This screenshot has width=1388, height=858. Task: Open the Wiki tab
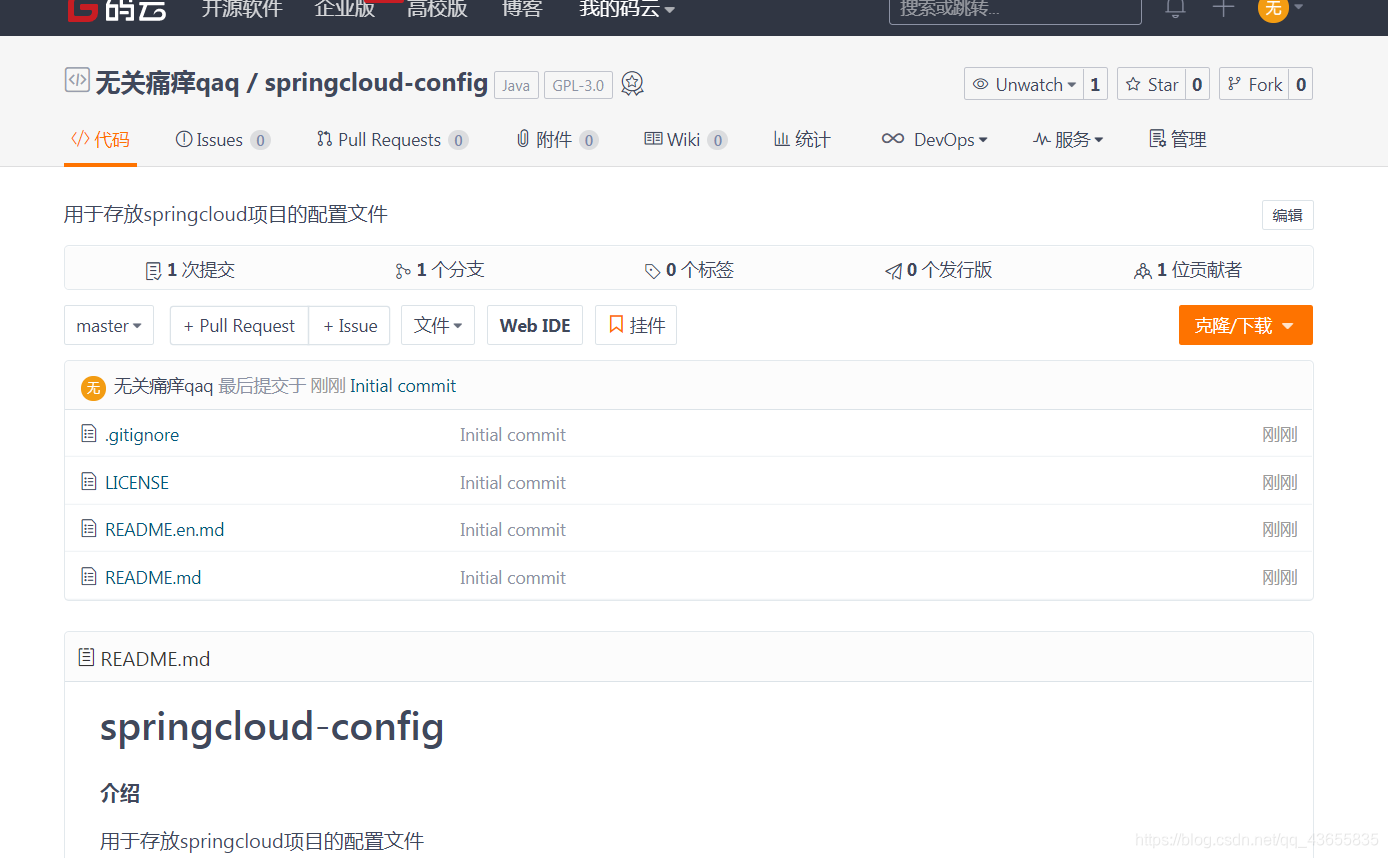pos(685,139)
